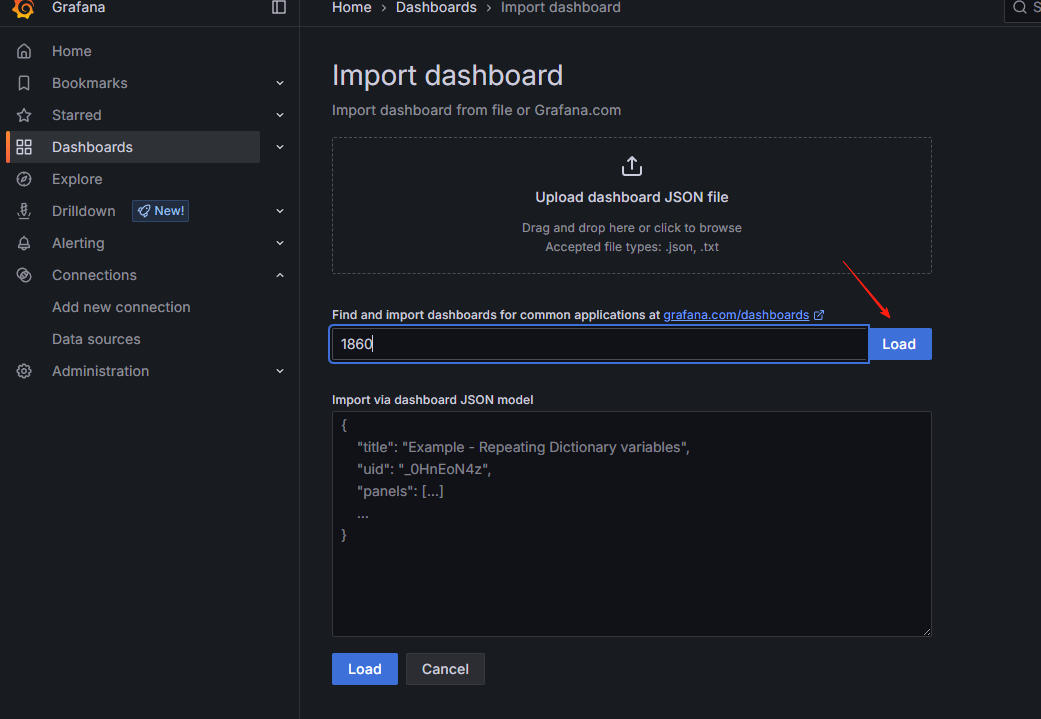Open Add new connection submenu item
1041x719 pixels.
point(121,307)
